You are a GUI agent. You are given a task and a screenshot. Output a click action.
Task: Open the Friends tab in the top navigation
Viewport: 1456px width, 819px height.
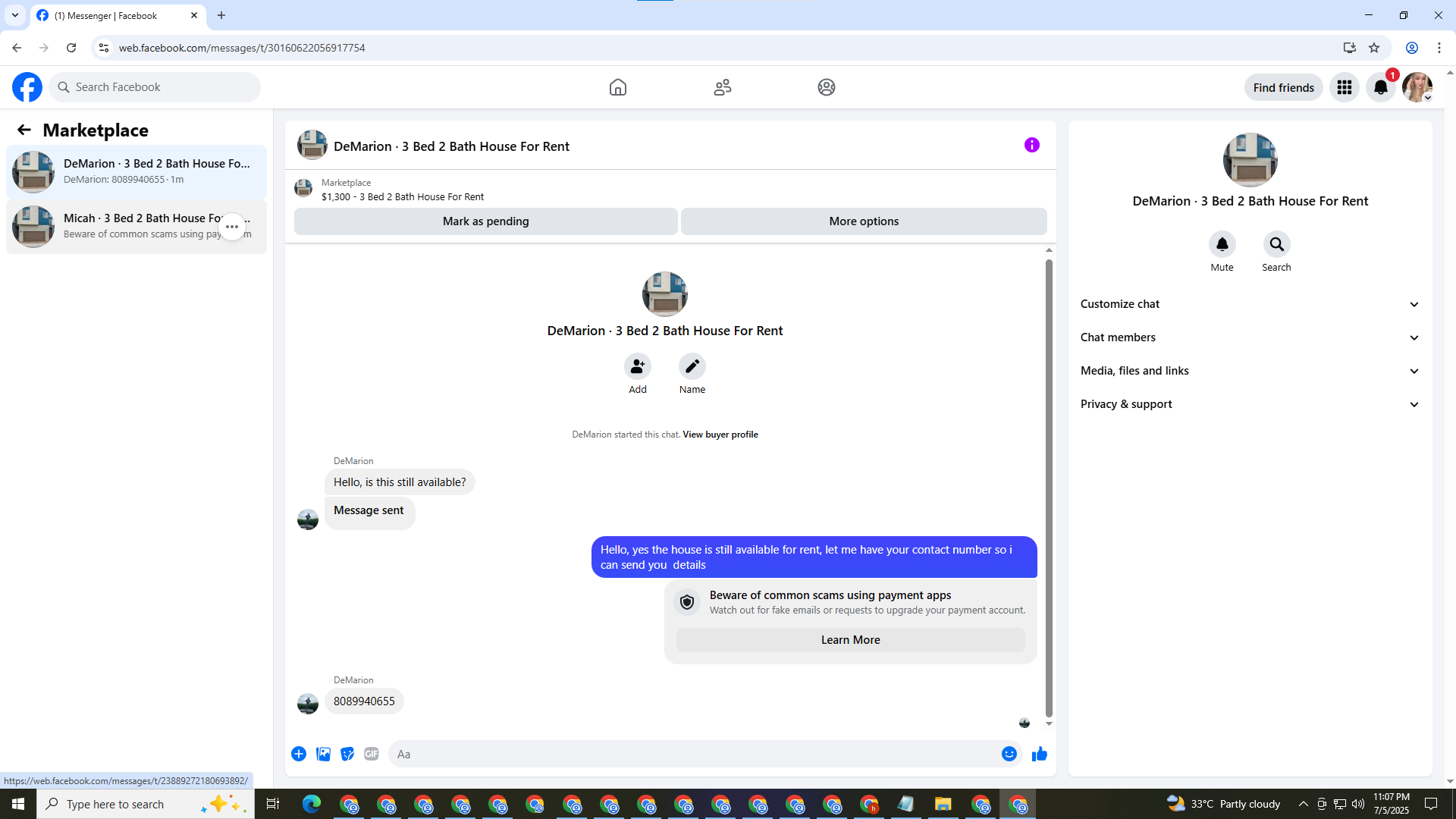722,87
